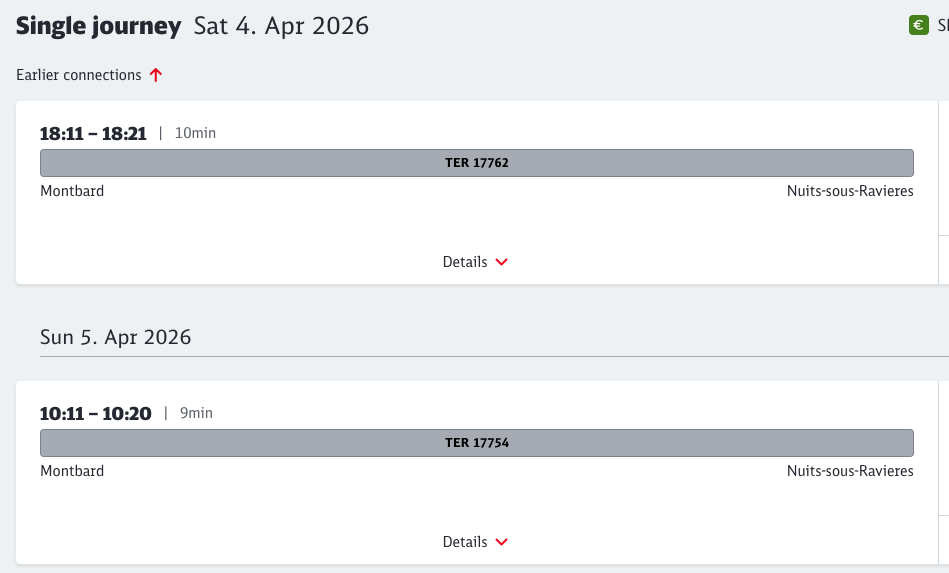Click the Sun 5. Apr 2026 date header
949x573 pixels.
[x=115, y=337]
